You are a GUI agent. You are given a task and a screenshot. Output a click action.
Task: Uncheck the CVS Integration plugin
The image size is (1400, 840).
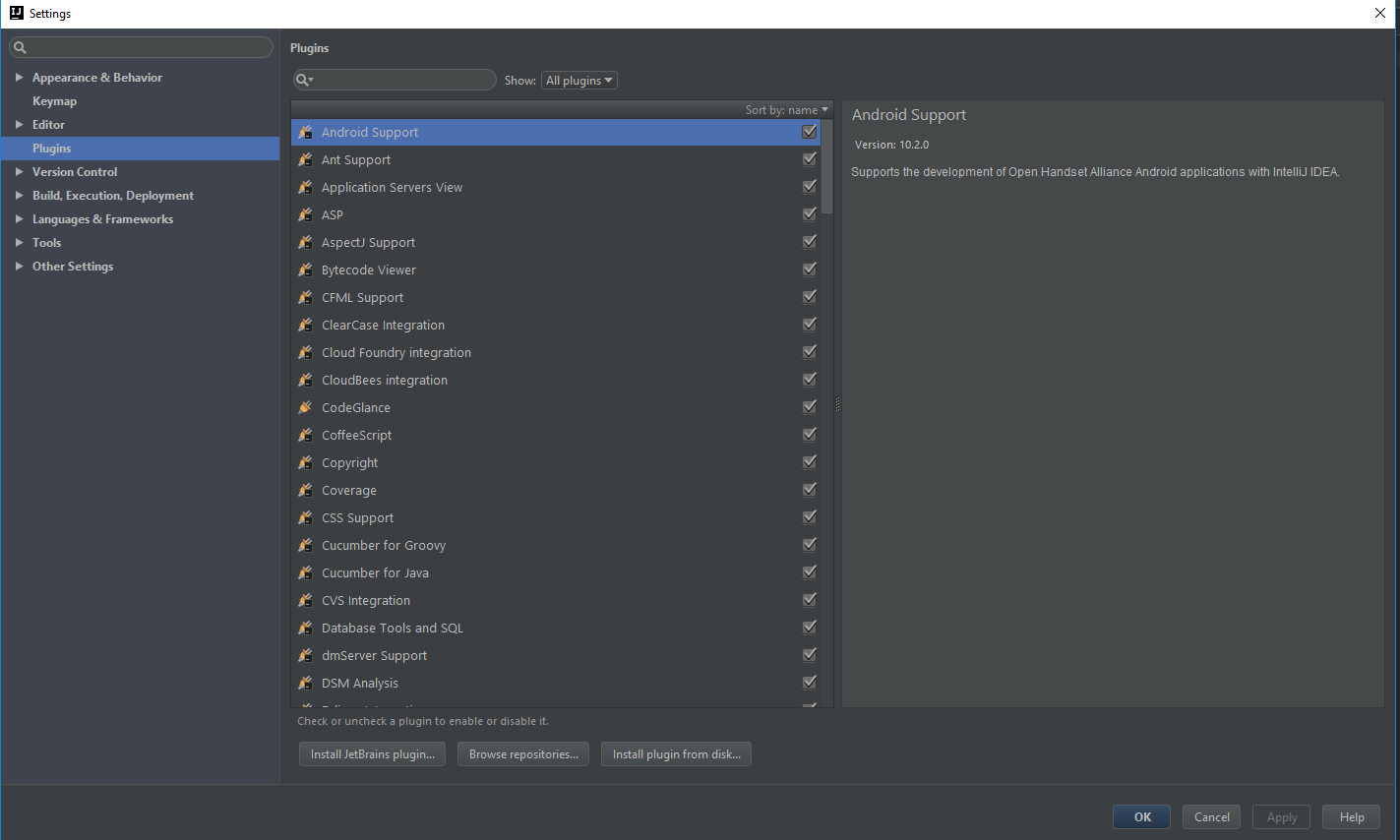tap(809, 599)
